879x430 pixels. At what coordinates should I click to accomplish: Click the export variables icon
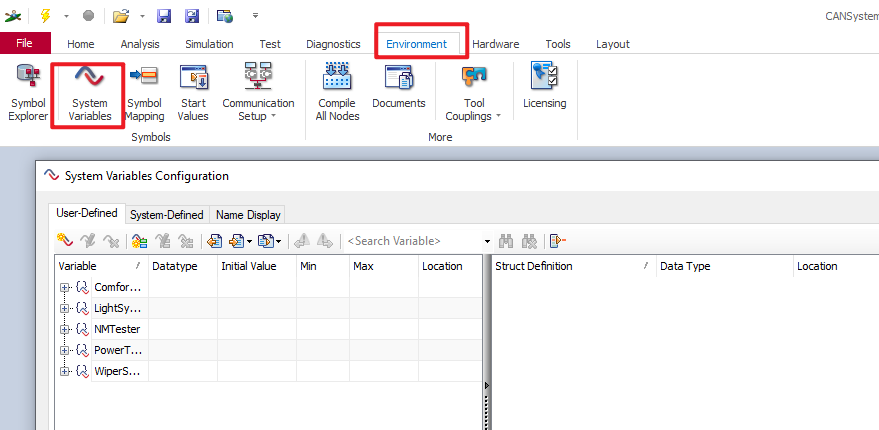click(x=237, y=241)
